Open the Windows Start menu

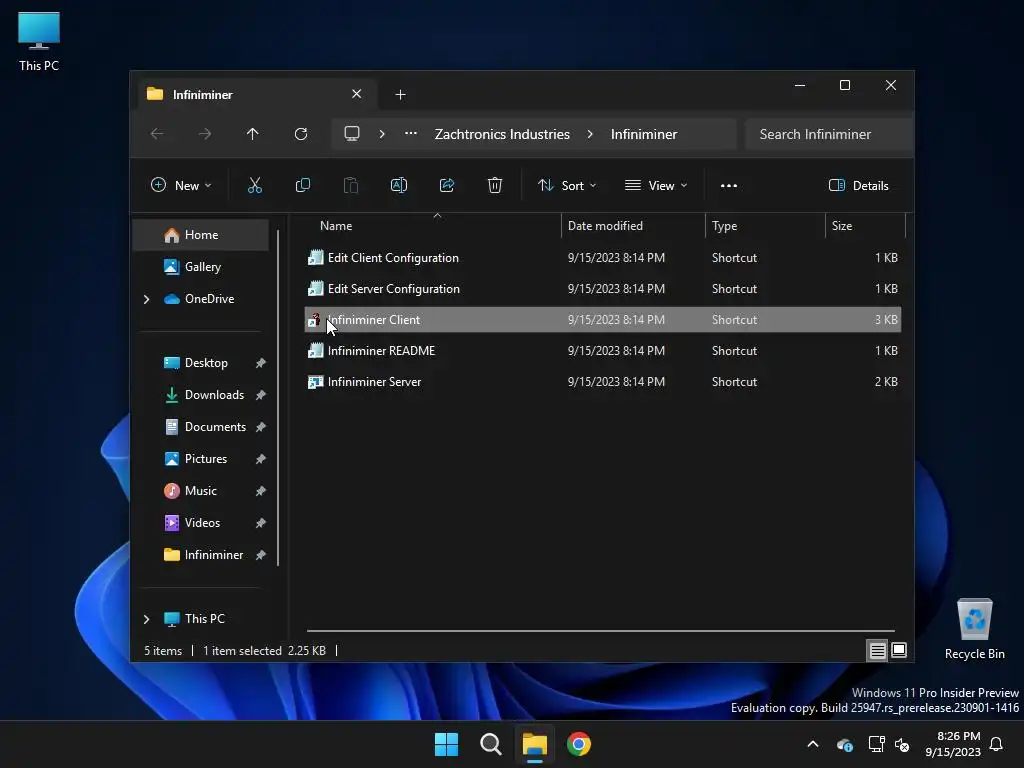pos(447,744)
